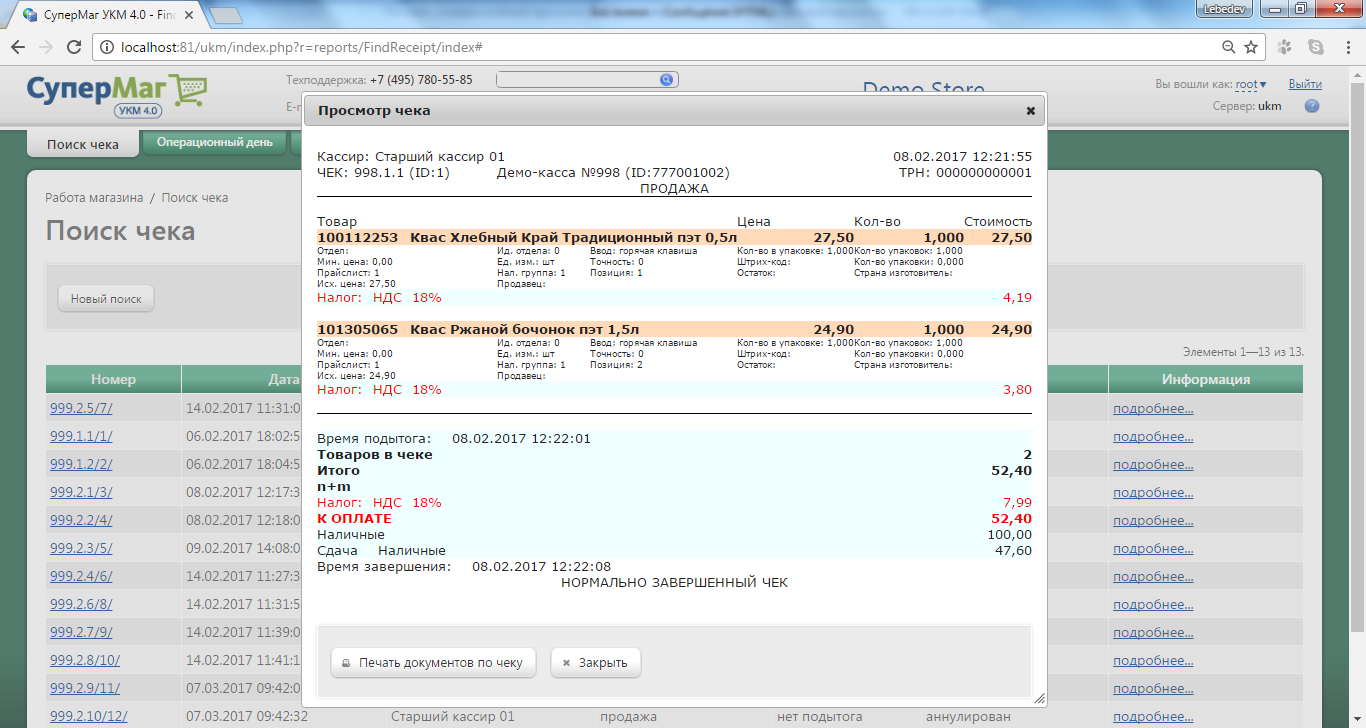
Task: Click the Новый поиск button
Action: 106,298
